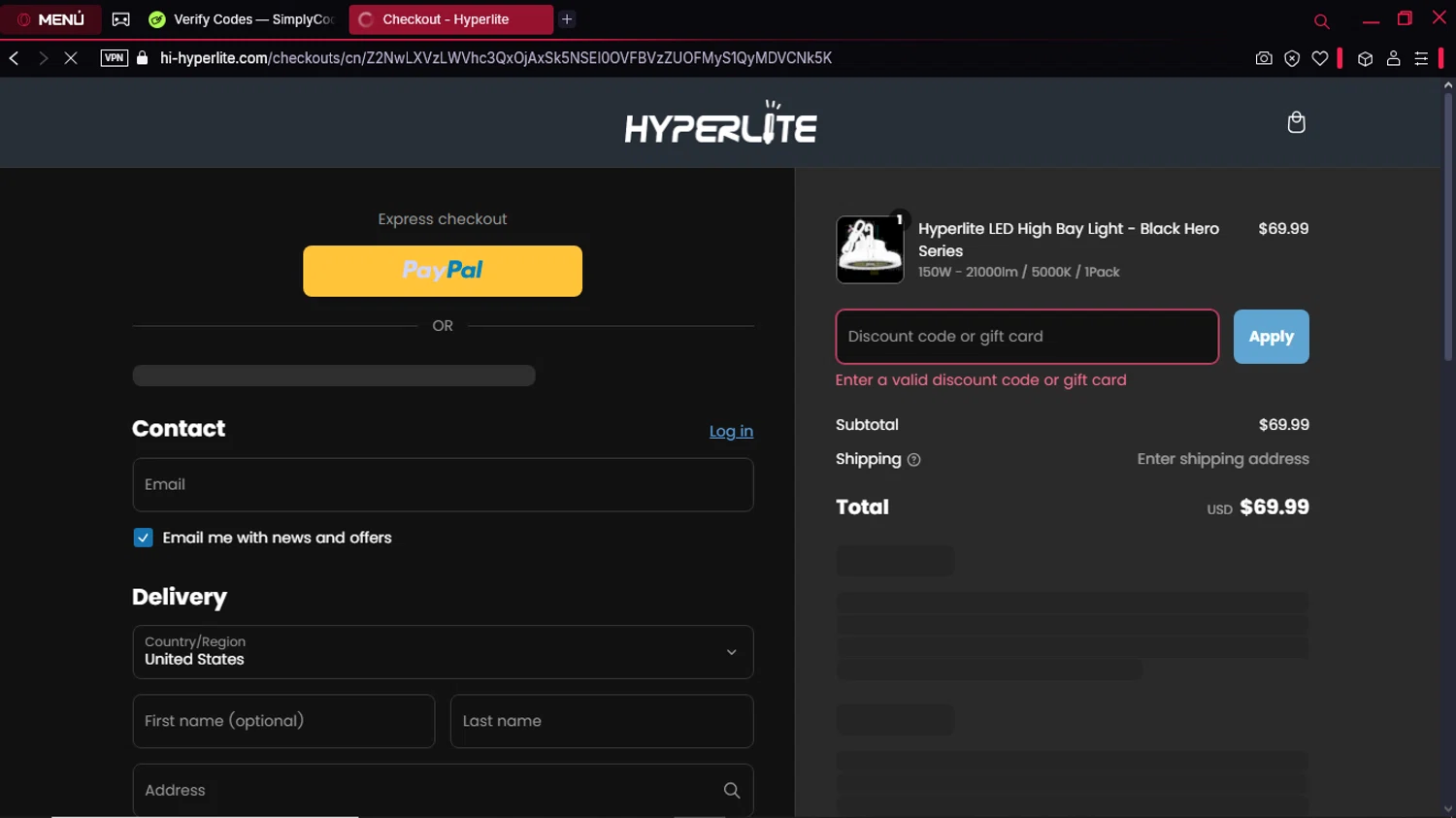The height and width of the screenshot is (818, 1456).
Task: Open the profile account icon
Action: (1393, 58)
